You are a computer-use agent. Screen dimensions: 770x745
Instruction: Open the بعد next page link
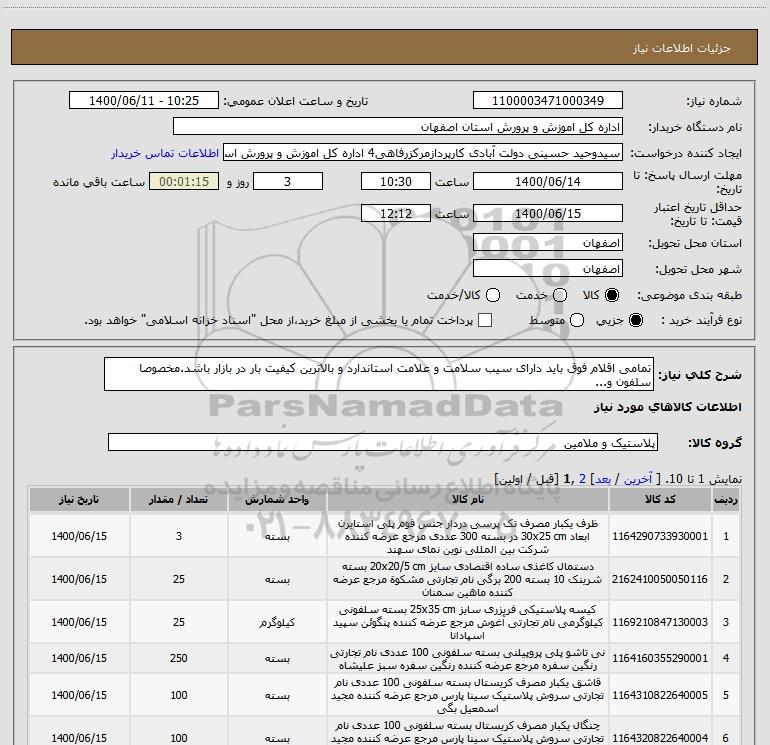pyautogui.click(x=603, y=479)
